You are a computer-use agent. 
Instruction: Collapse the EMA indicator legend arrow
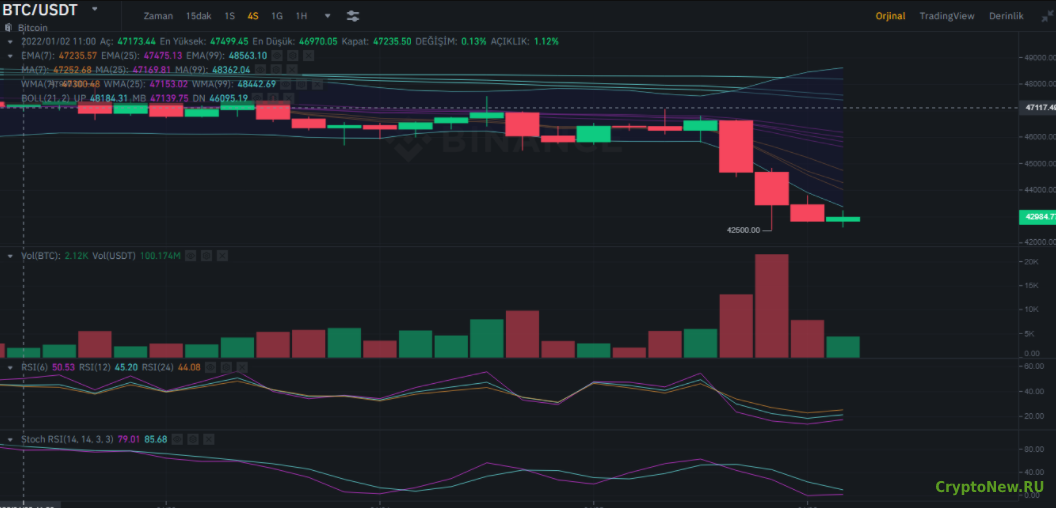point(10,55)
